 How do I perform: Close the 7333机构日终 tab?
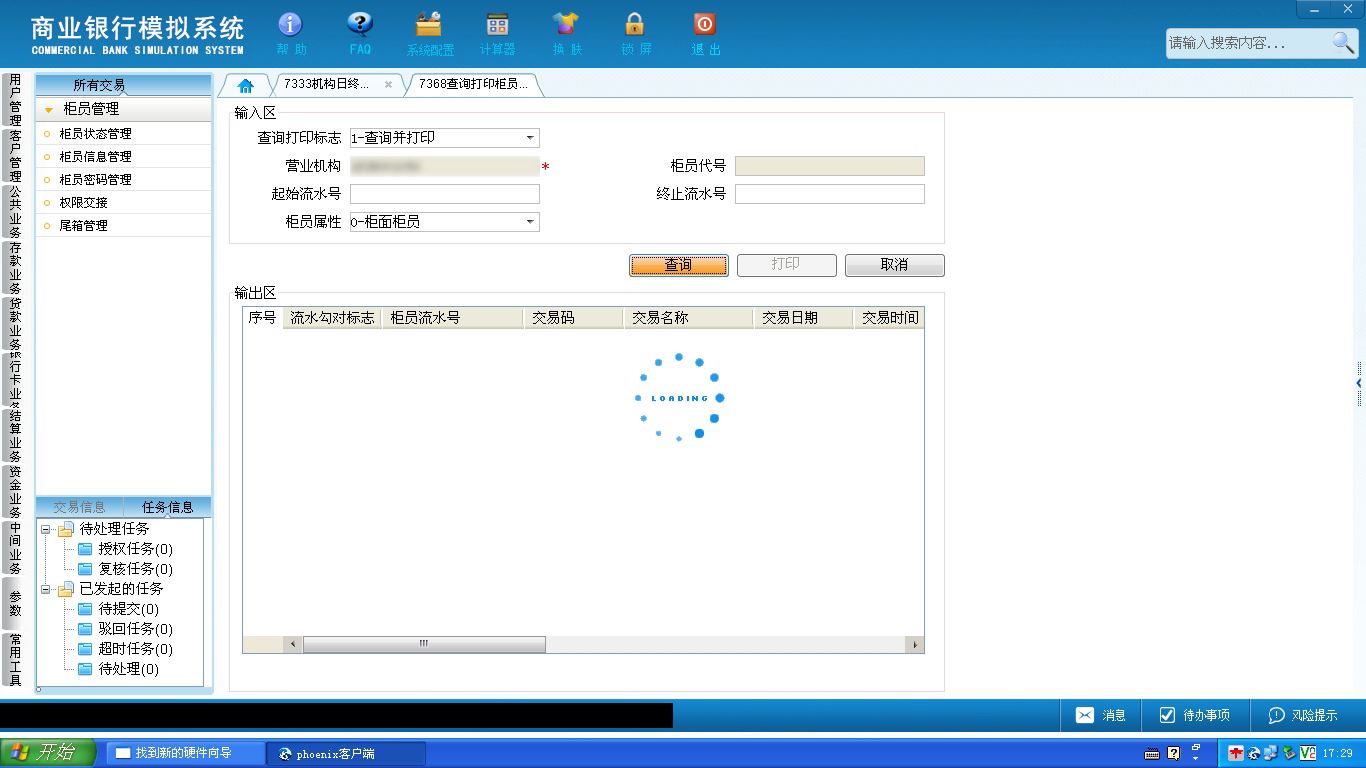(388, 85)
